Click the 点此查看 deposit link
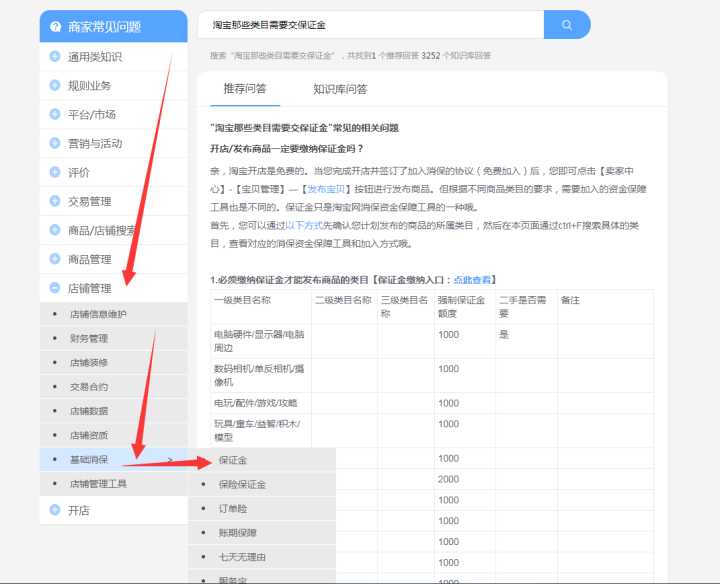 tap(473, 280)
